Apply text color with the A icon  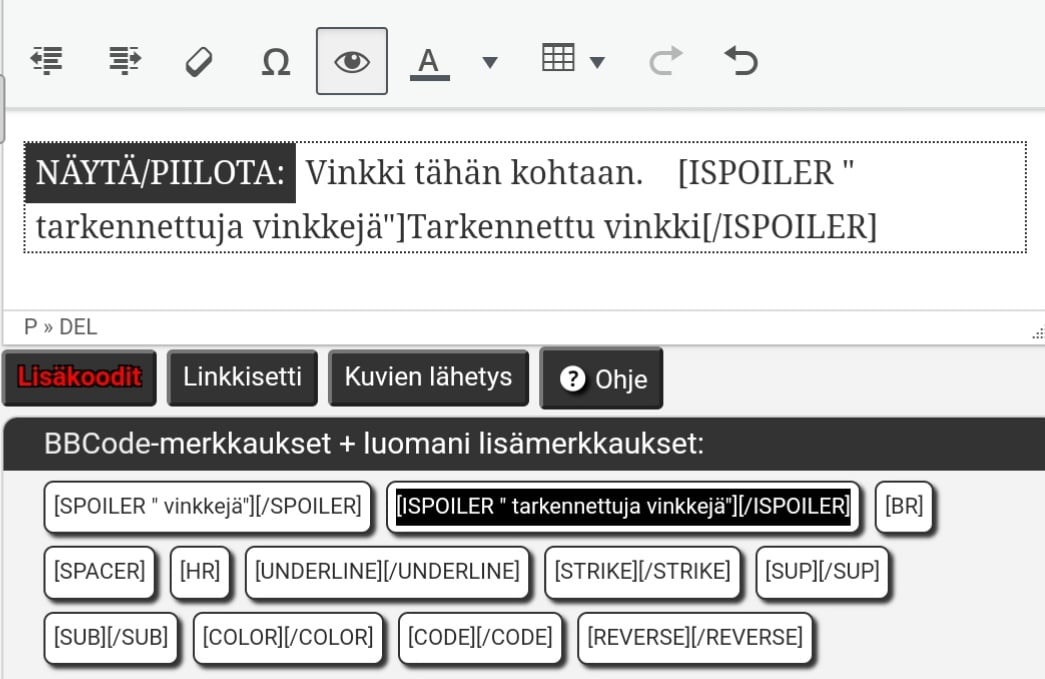point(429,62)
